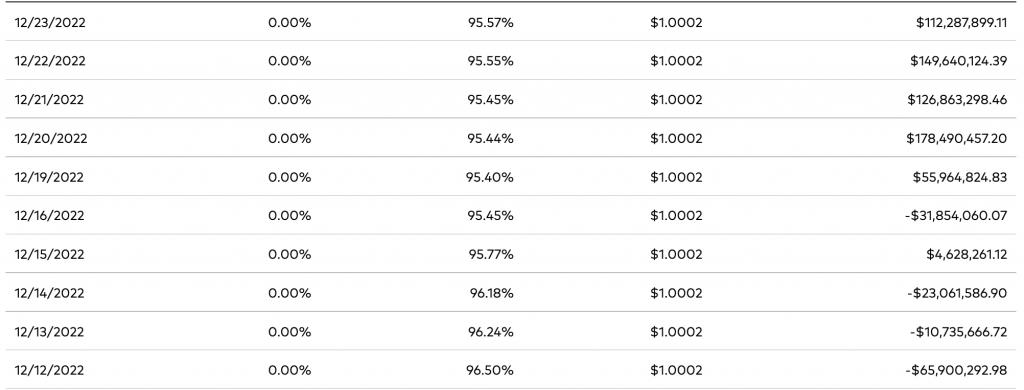Select the 12/13/2022 date cell
The image size is (1024, 390).
pyautogui.click(x=49, y=332)
